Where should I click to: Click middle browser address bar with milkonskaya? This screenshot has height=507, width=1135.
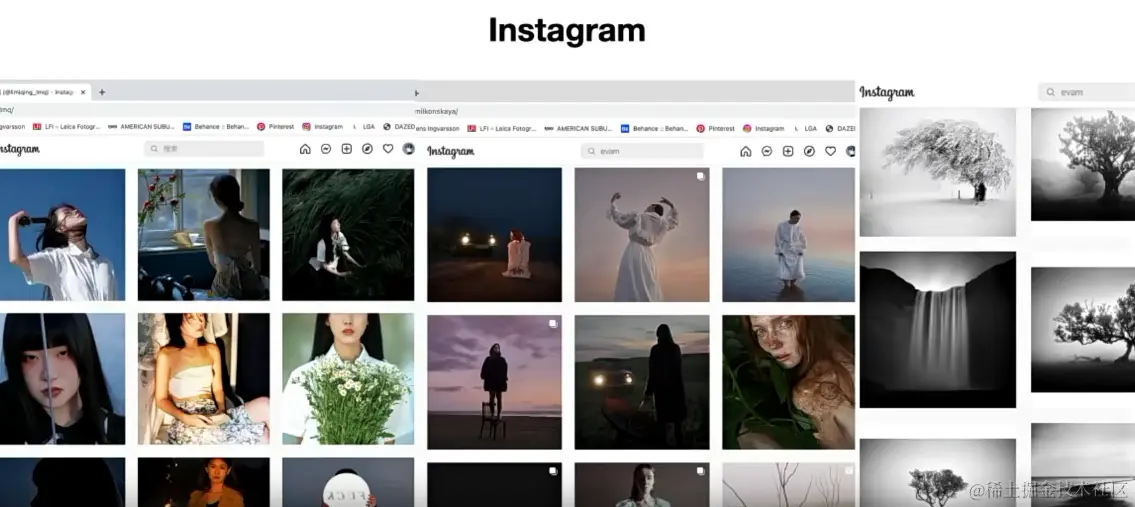pos(636,111)
